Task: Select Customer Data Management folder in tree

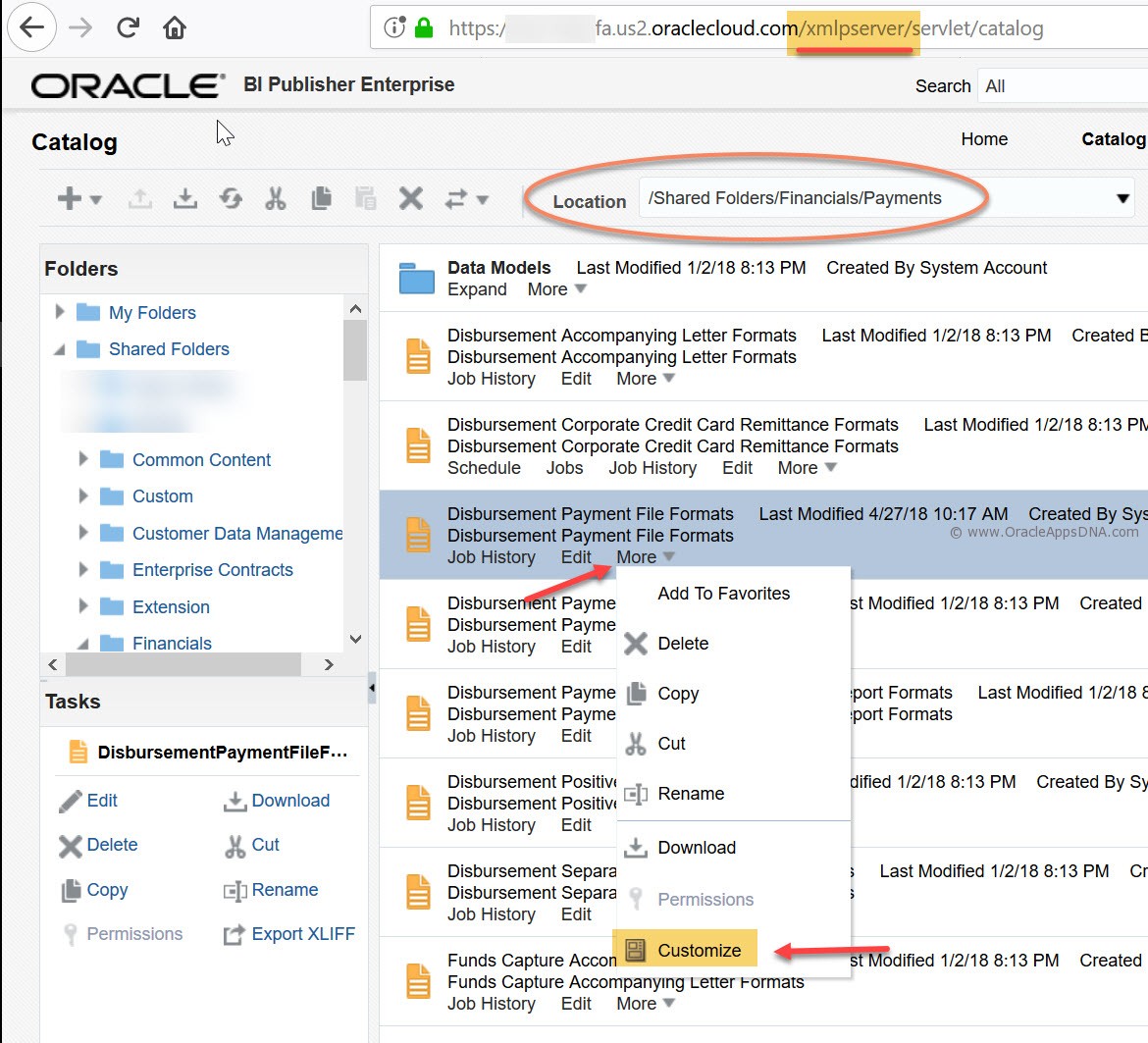Action: pos(237,533)
